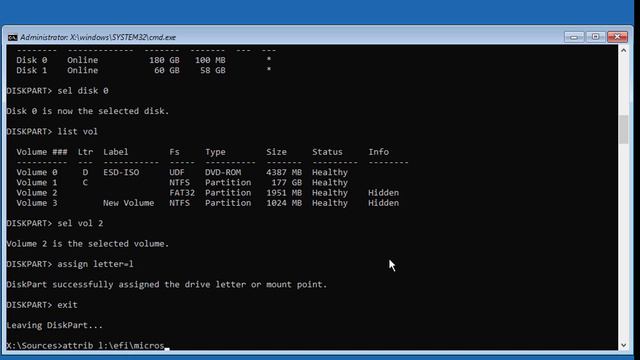Viewport: 640px width, 360px height.
Task: Click 'Disk 0 is now the selected disk.' line
Action: 88,111
